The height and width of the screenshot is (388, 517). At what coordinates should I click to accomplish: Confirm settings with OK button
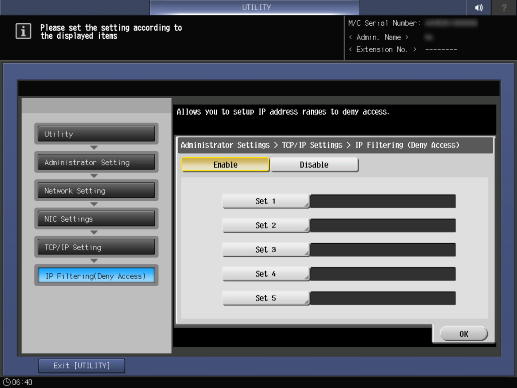[464, 334]
